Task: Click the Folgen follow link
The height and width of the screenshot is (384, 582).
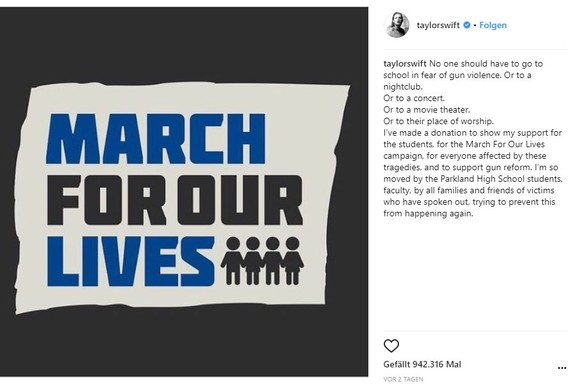Action: pos(493,25)
